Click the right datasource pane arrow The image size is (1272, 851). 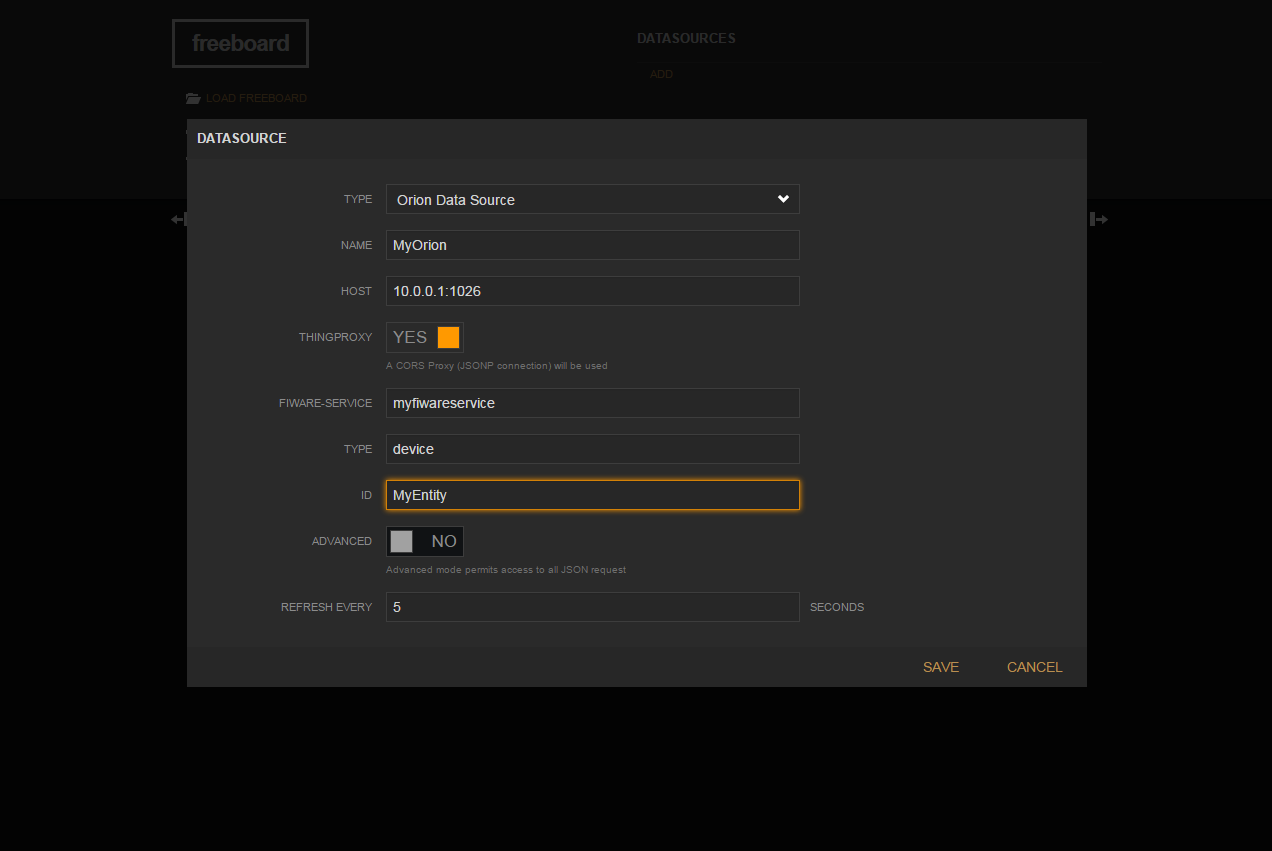tap(1098, 218)
